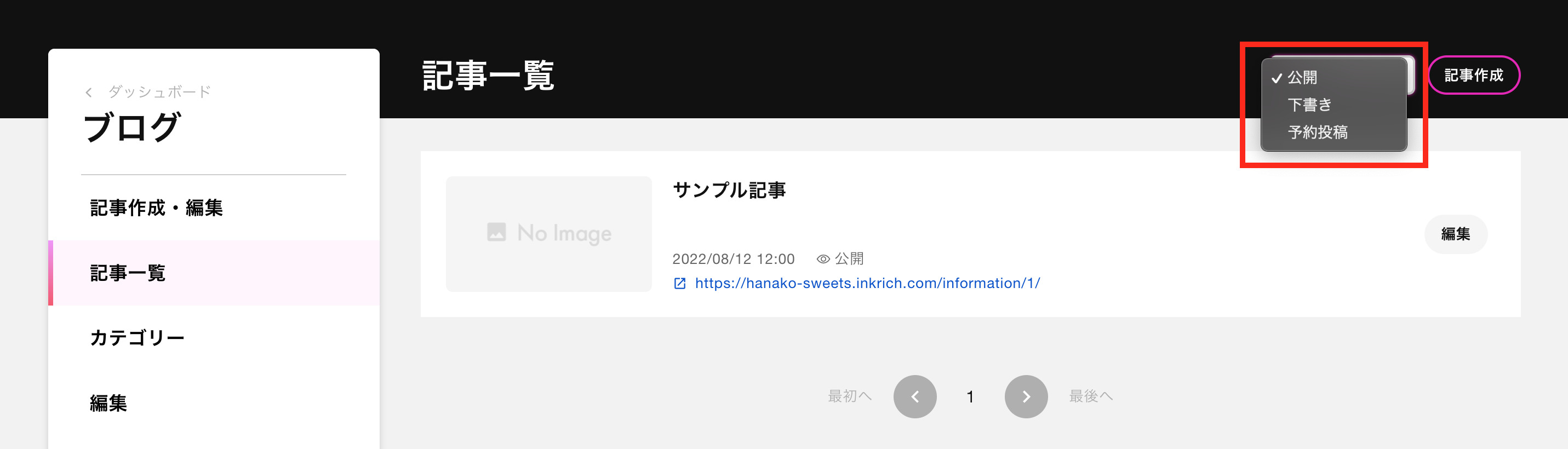Viewport: 1568px width, 449px height.
Task: Go to previous page with left arrow
Action: (x=914, y=396)
